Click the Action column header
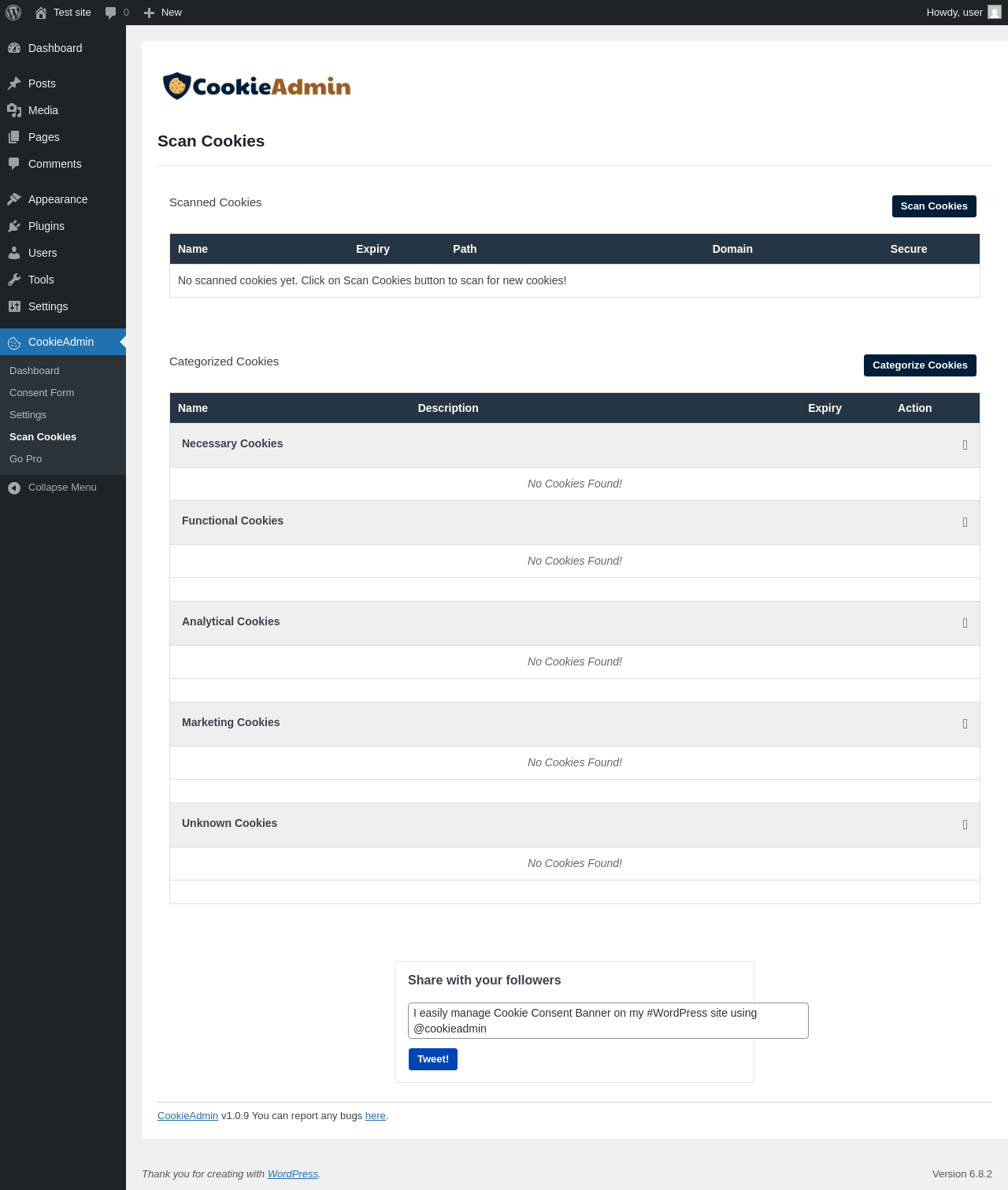The width and height of the screenshot is (1008, 1190). coord(915,408)
